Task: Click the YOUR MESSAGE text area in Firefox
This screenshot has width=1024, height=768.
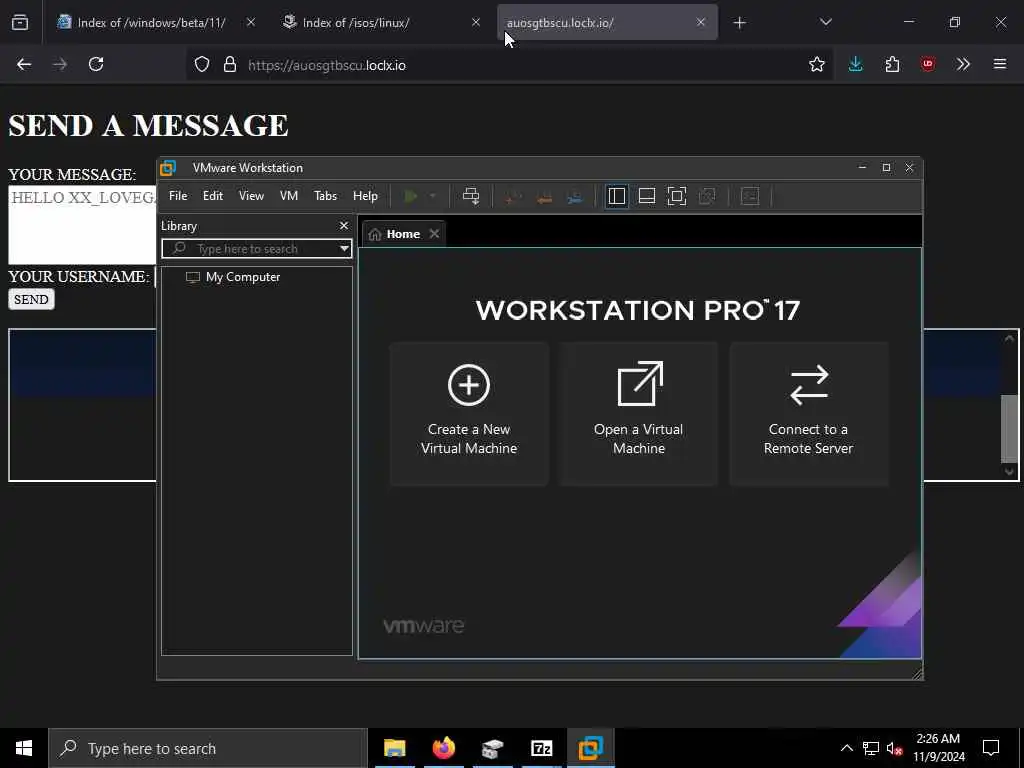Action: (82, 225)
